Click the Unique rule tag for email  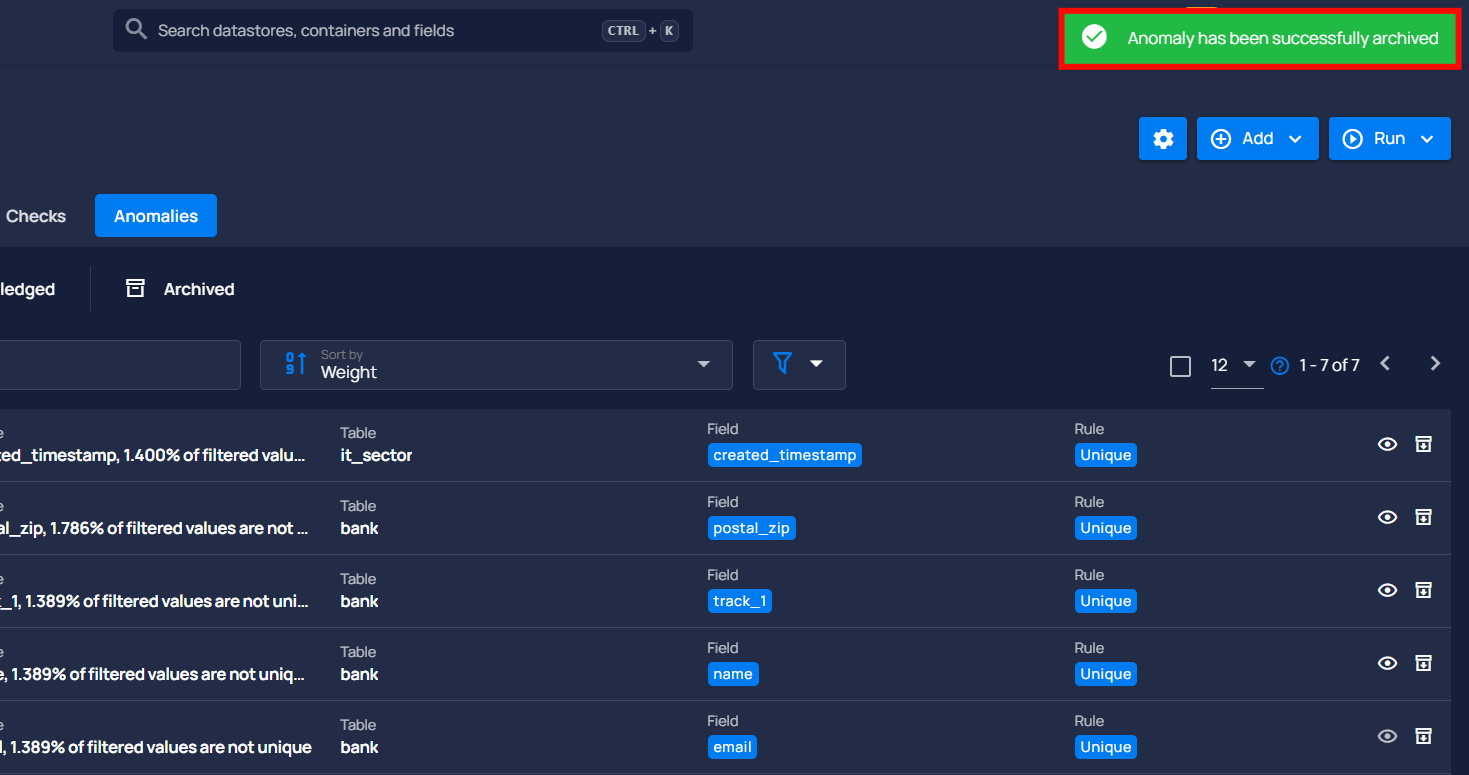coord(1106,747)
